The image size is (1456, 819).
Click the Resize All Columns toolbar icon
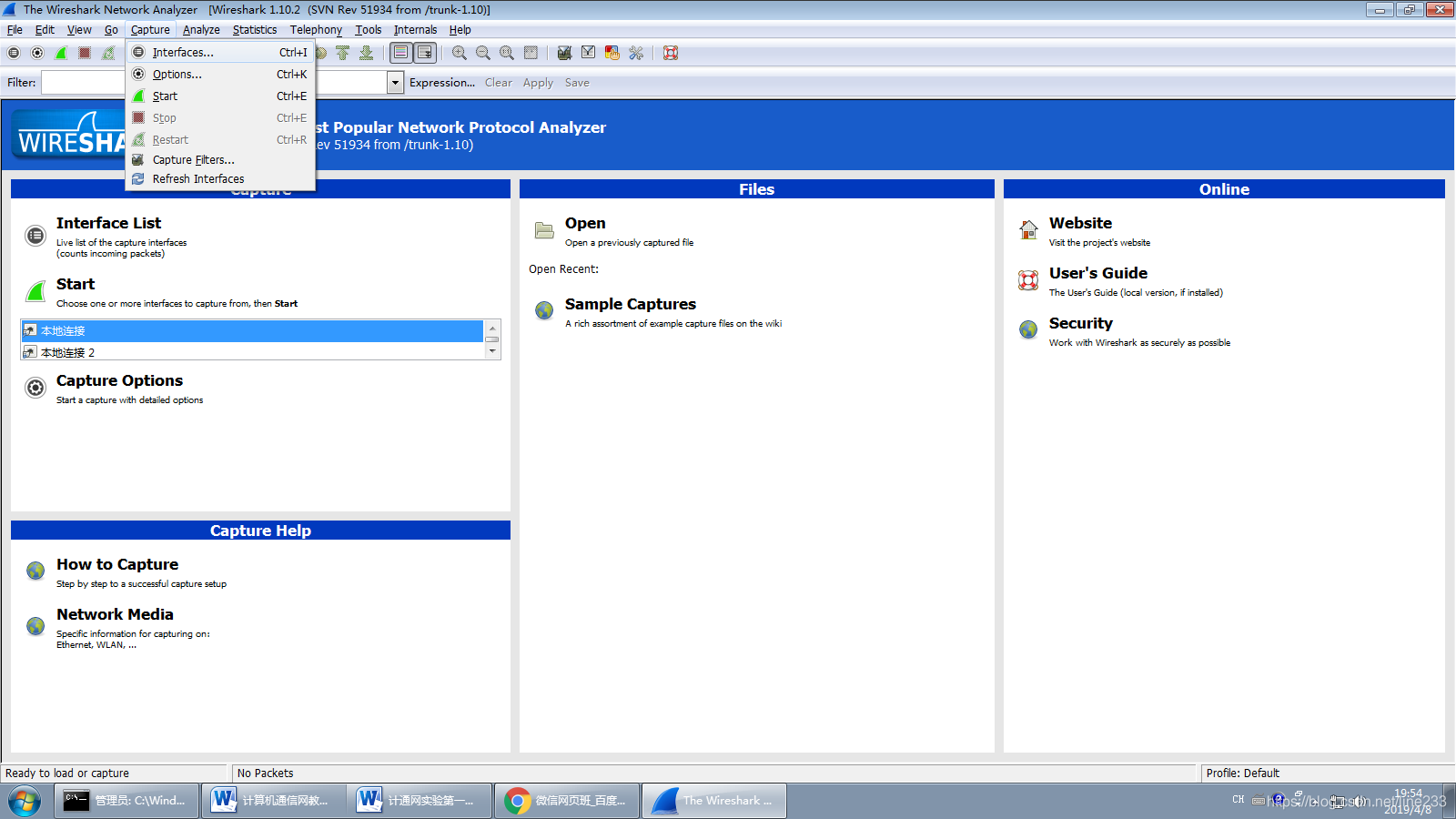click(x=531, y=53)
